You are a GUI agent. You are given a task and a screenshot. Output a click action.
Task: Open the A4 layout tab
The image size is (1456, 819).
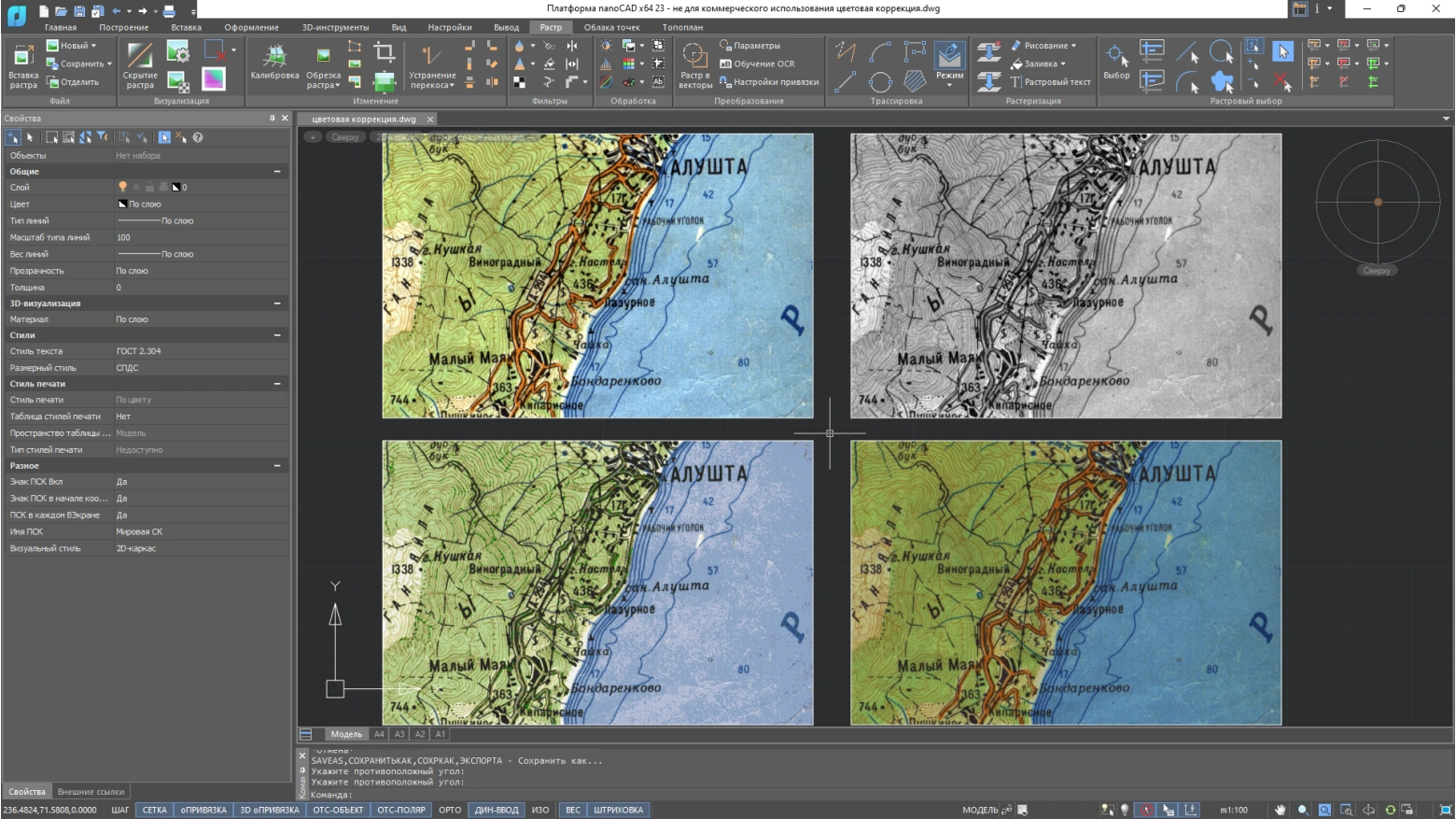[379, 734]
